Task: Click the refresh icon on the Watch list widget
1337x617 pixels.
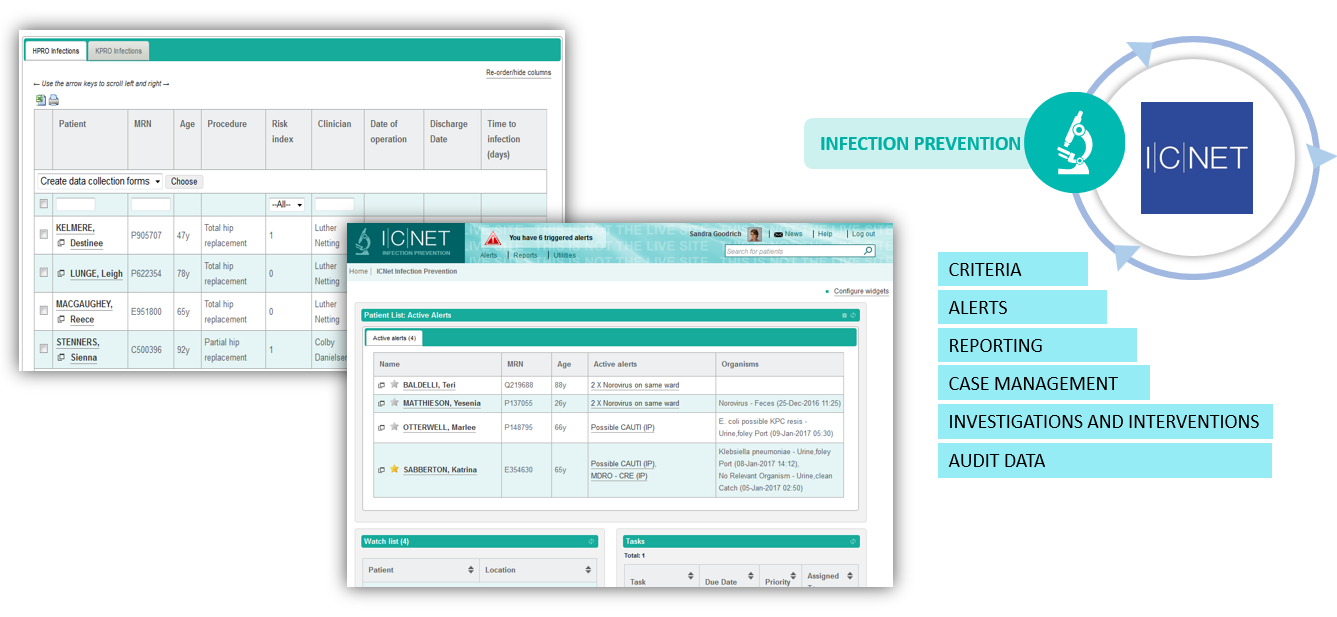Action: 592,541
